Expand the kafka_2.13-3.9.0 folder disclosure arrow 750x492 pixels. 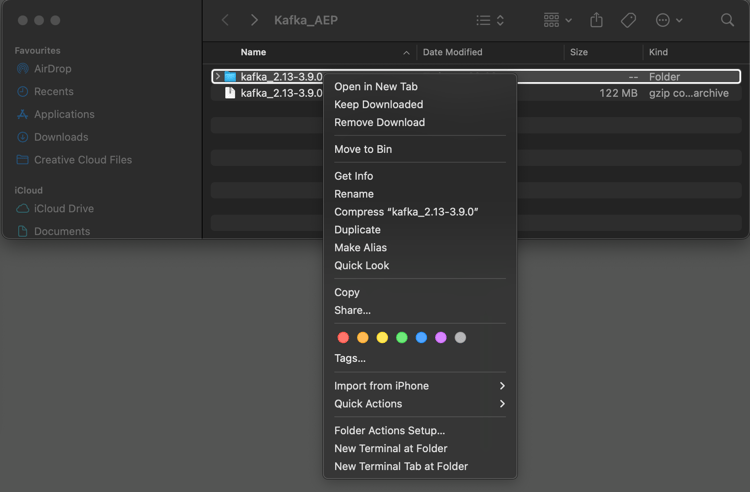tap(218, 77)
